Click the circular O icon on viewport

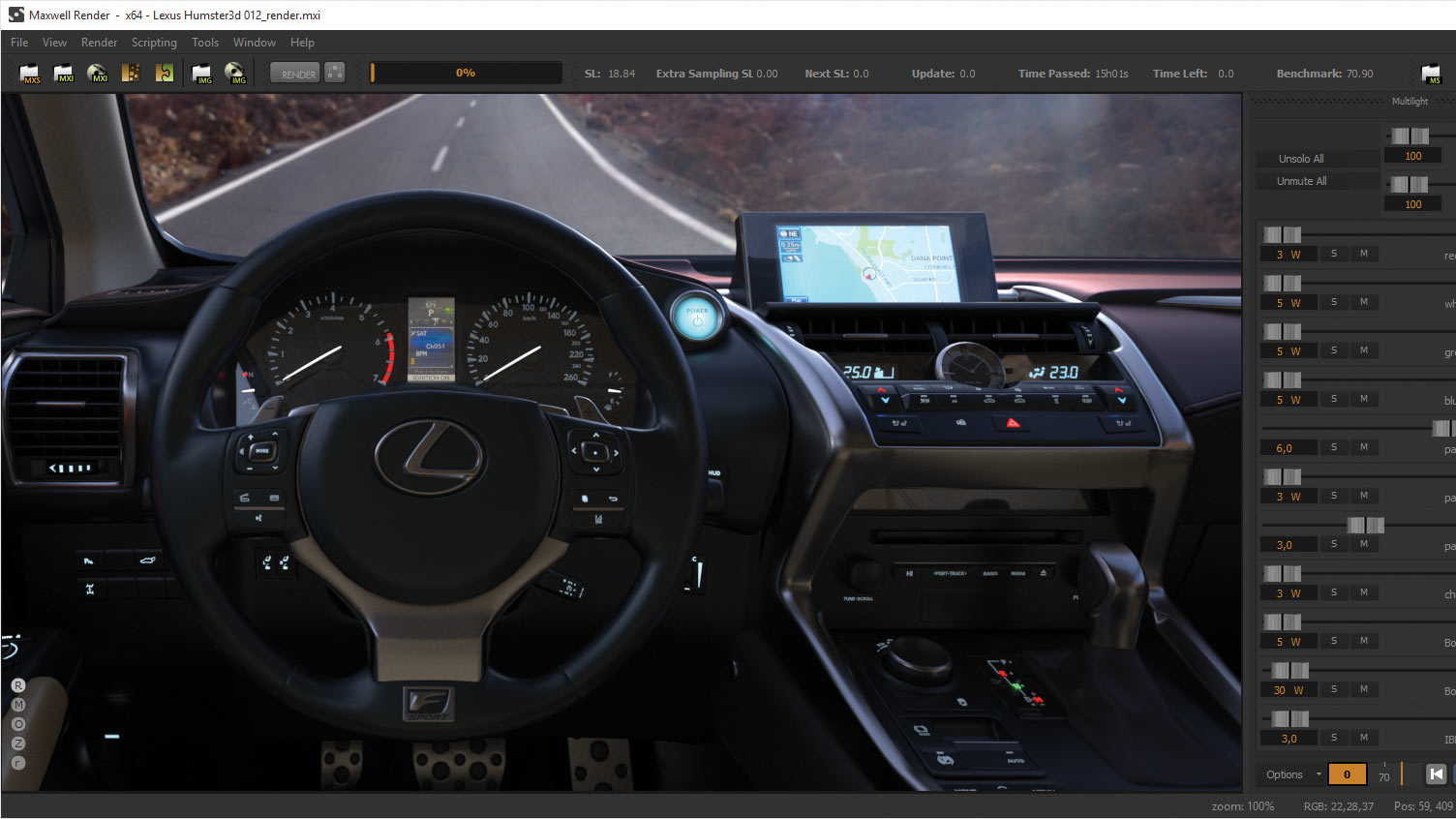click(x=17, y=724)
